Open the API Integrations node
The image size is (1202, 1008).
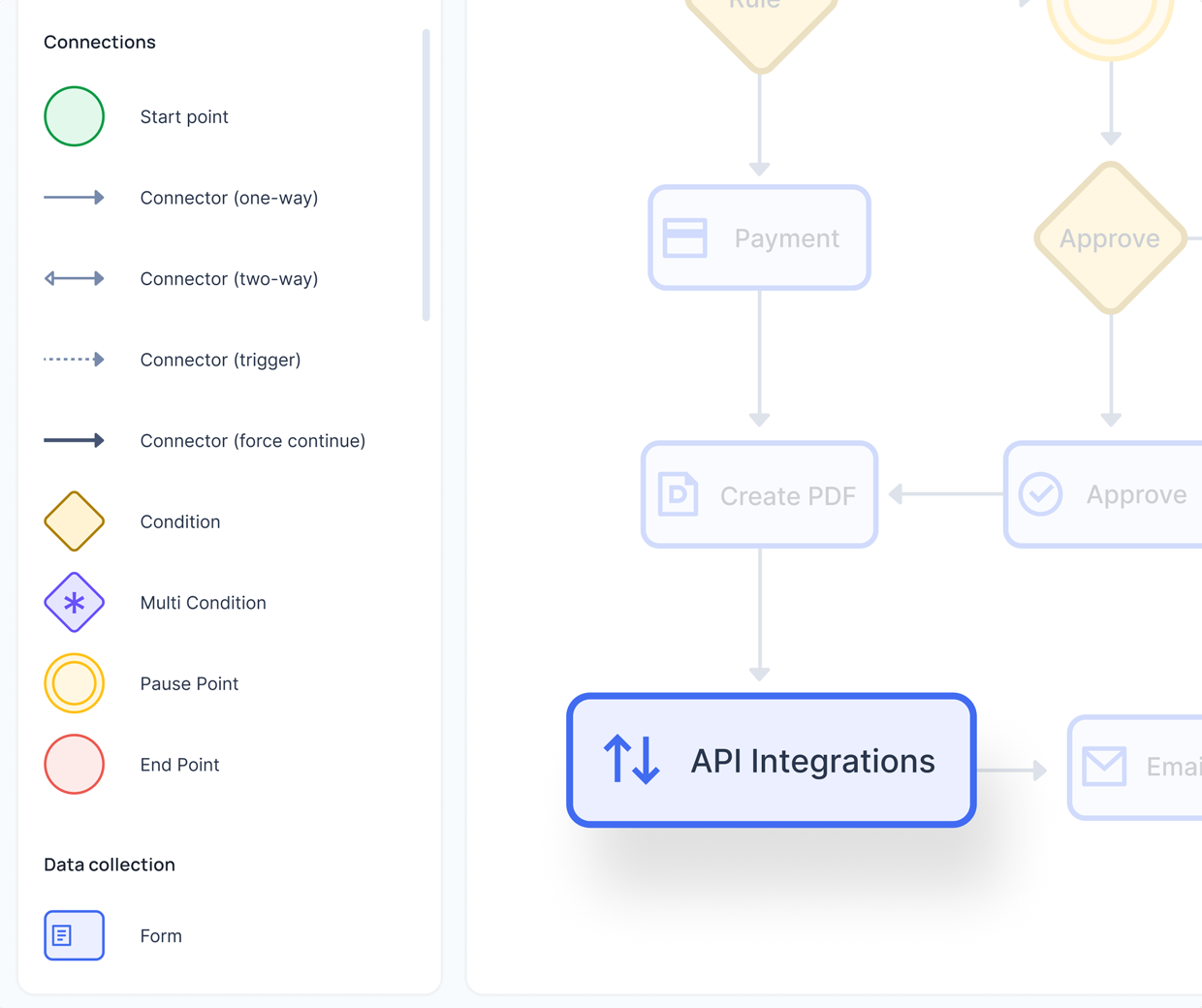tap(772, 761)
